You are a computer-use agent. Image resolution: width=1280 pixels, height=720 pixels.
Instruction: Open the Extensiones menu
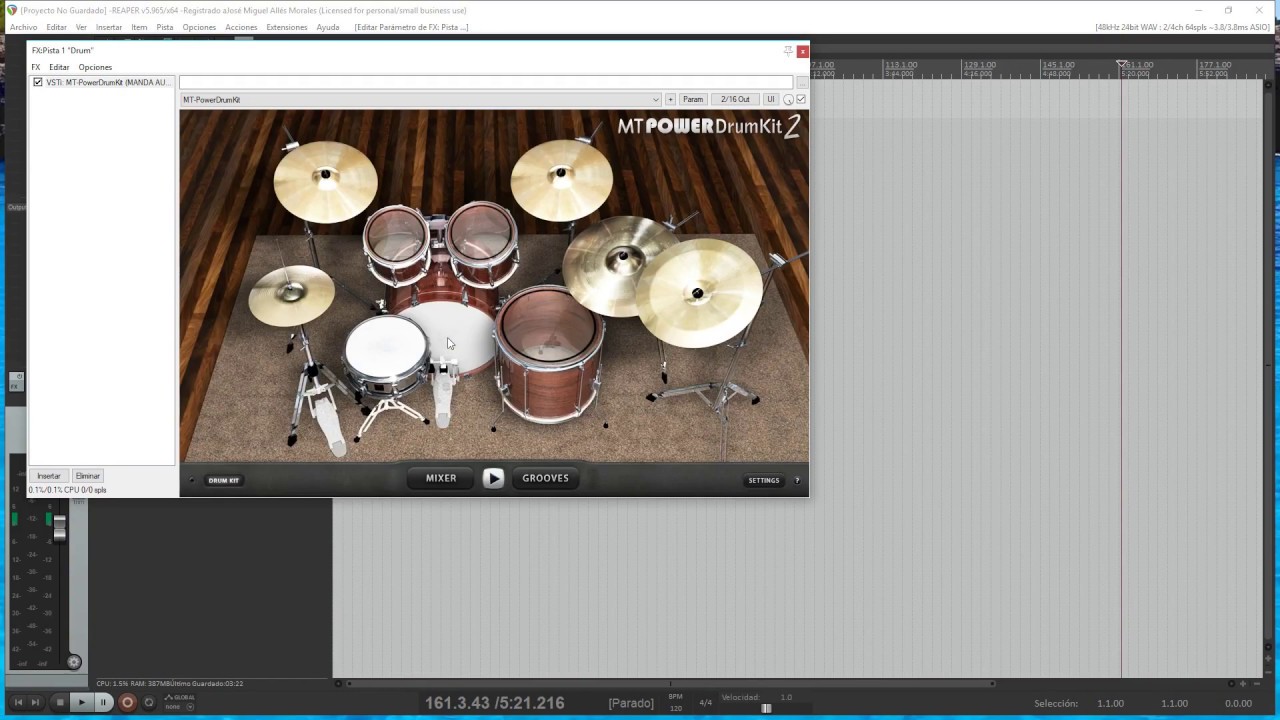[x=287, y=27]
